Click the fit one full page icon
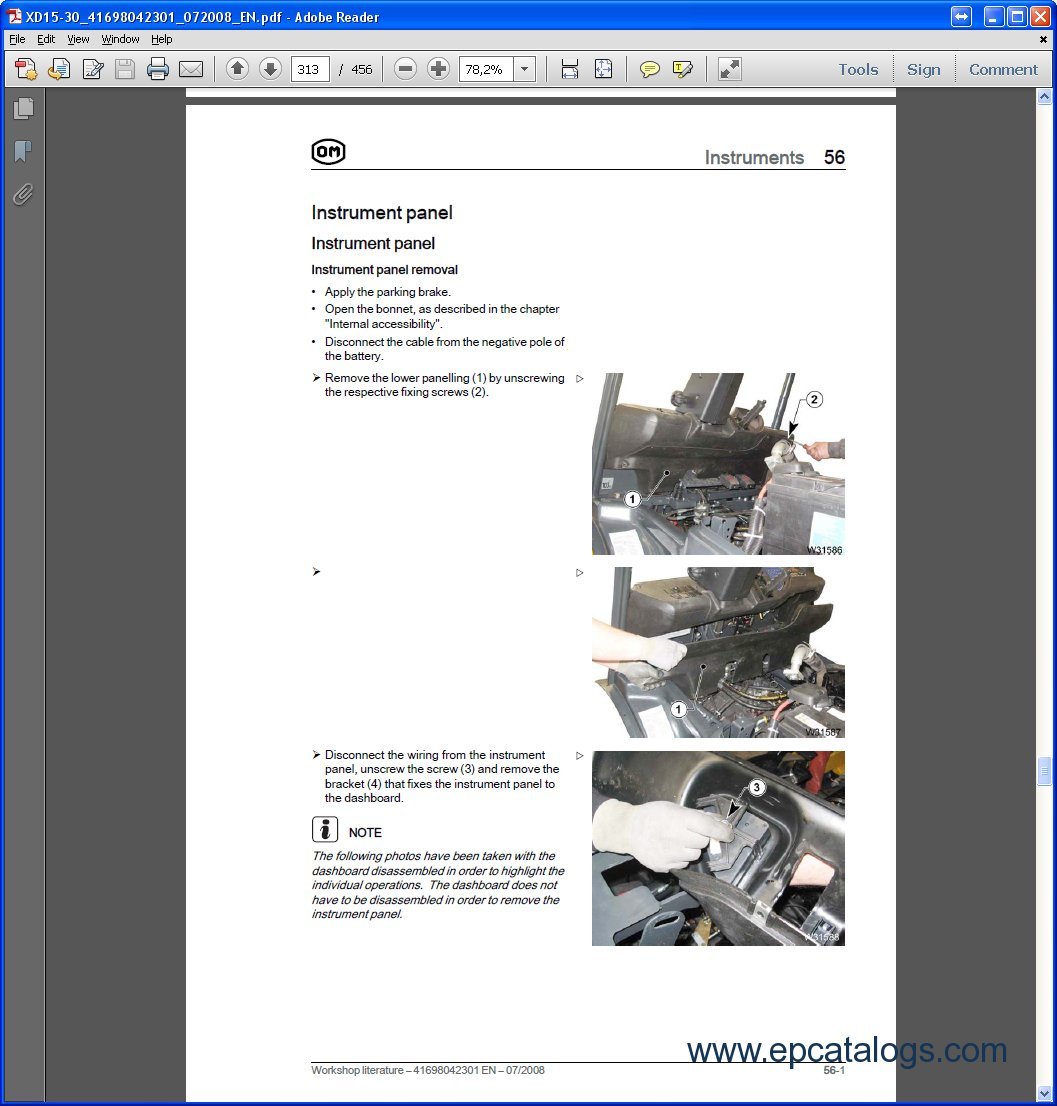The height and width of the screenshot is (1106, 1057). [604, 69]
